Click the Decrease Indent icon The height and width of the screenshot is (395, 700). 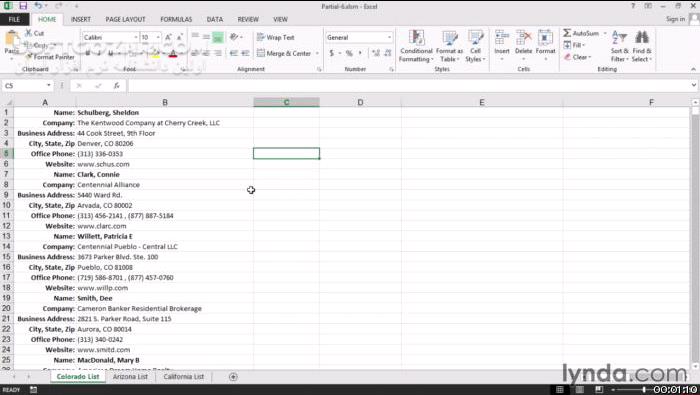233,53
